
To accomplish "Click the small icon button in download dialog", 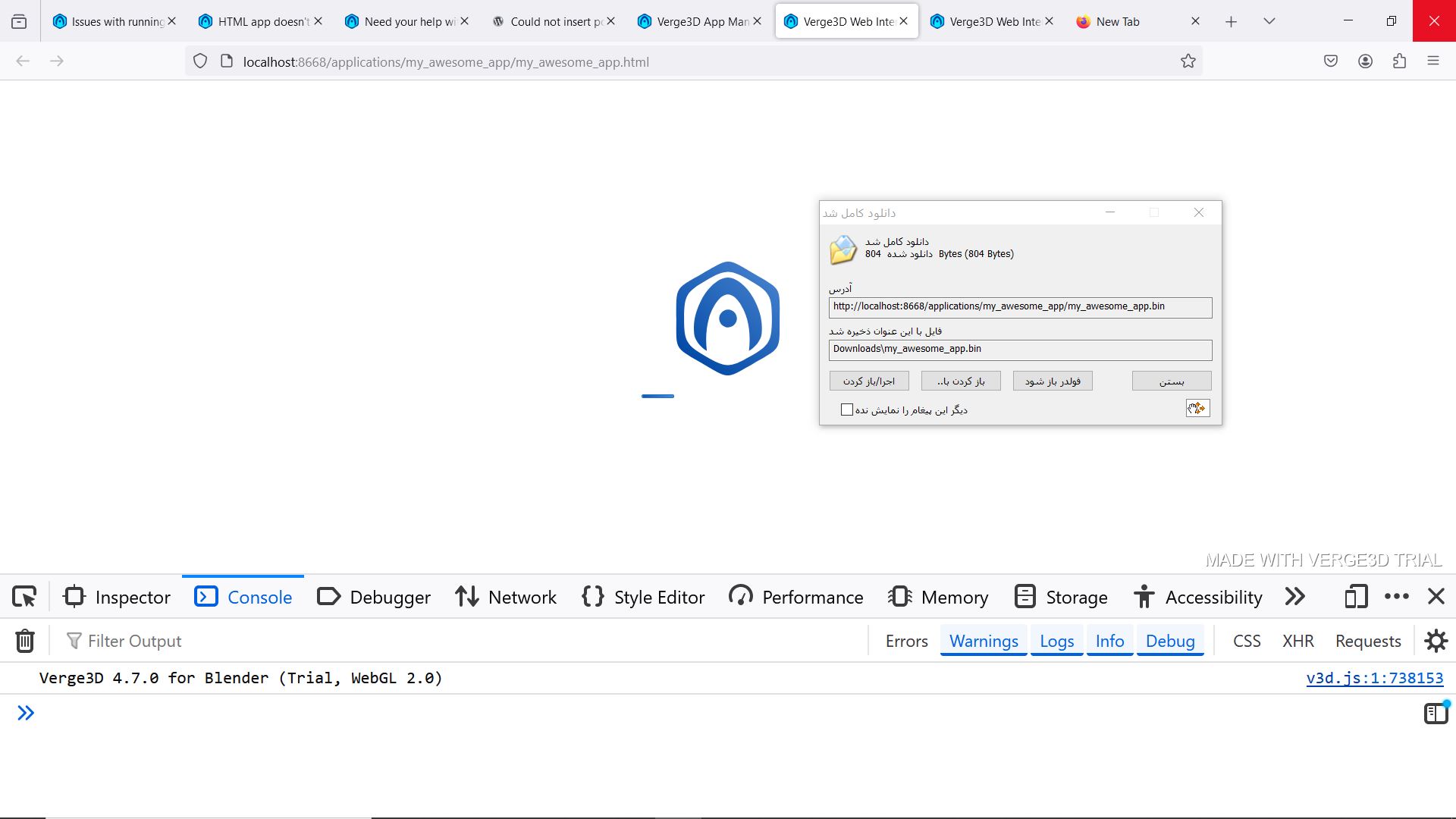I will (1197, 409).
